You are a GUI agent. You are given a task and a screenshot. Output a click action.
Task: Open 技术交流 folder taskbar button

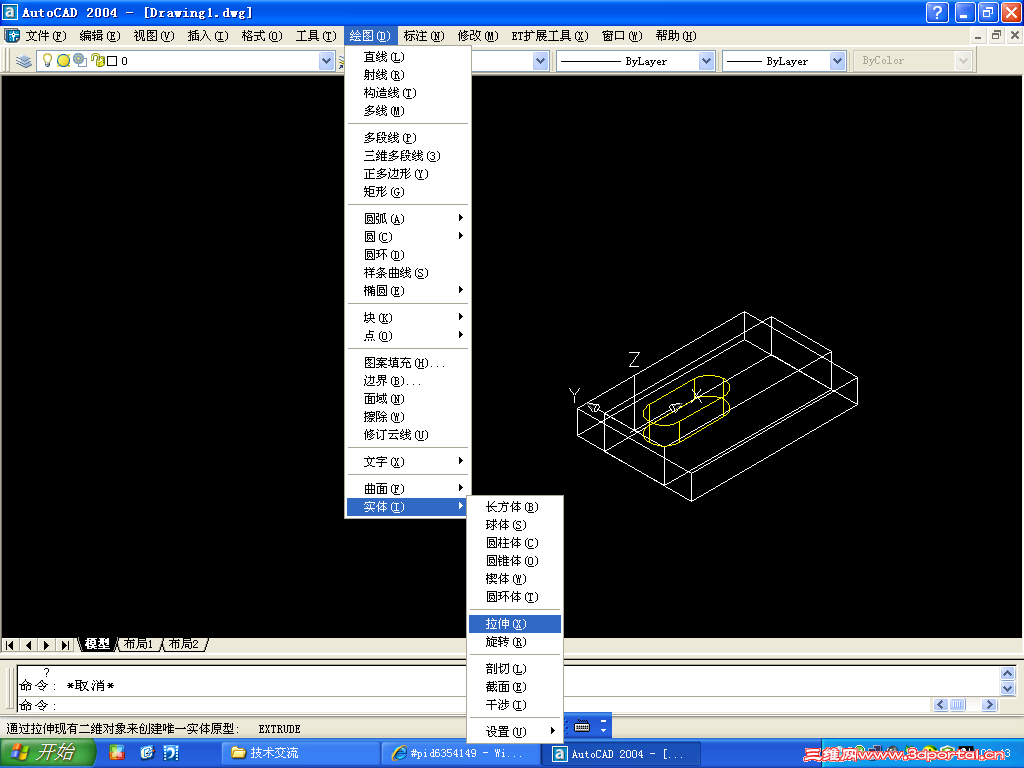tap(300, 754)
